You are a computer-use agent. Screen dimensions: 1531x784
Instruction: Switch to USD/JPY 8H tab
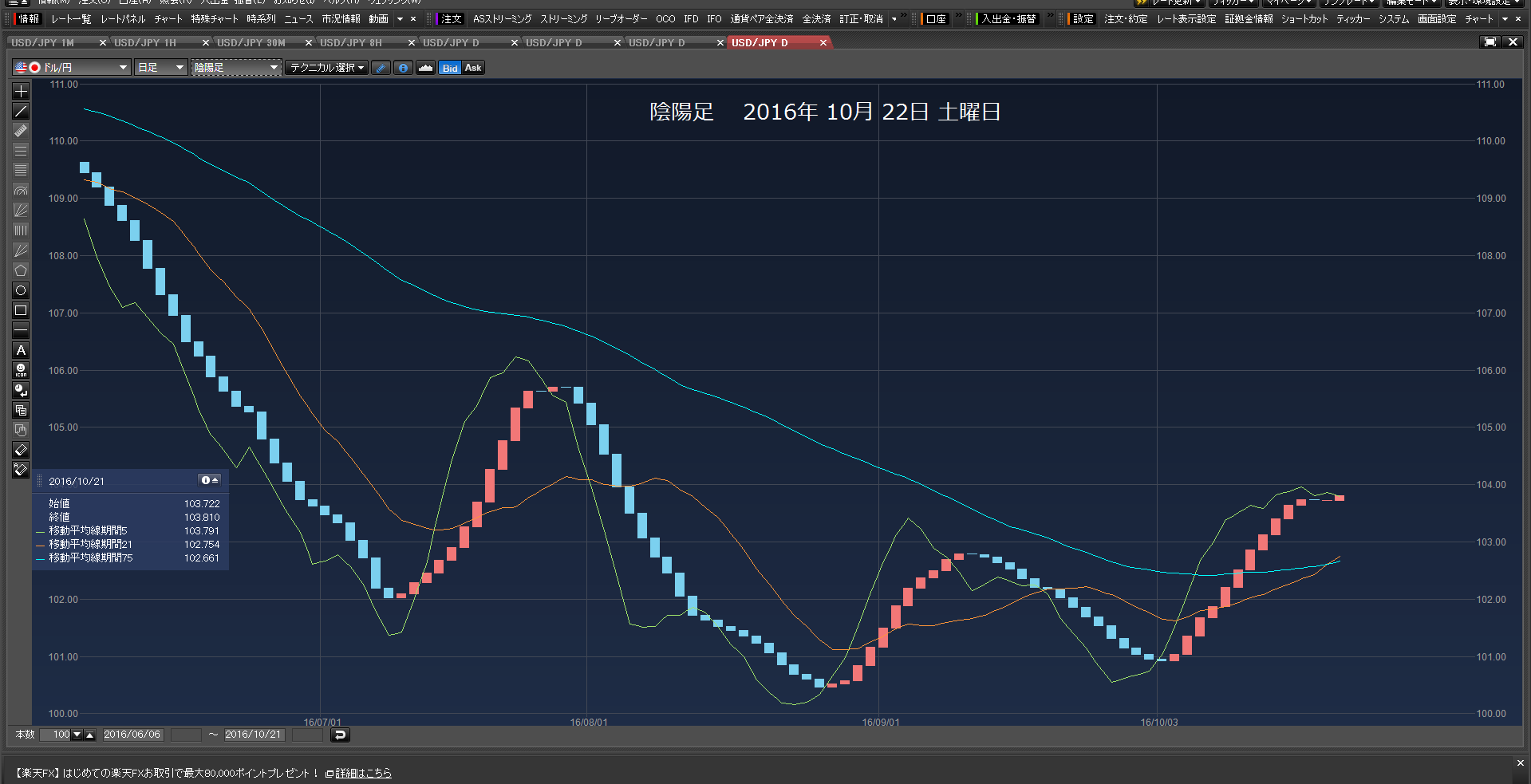tap(351, 43)
